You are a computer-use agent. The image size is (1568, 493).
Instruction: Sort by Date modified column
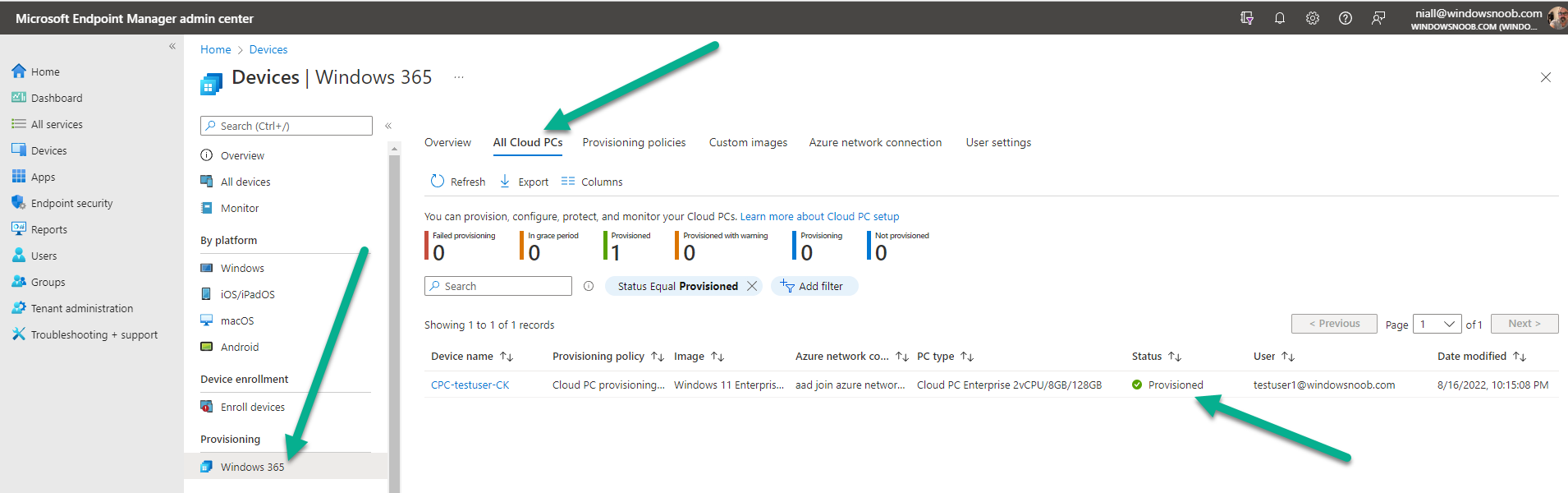[1482, 357]
